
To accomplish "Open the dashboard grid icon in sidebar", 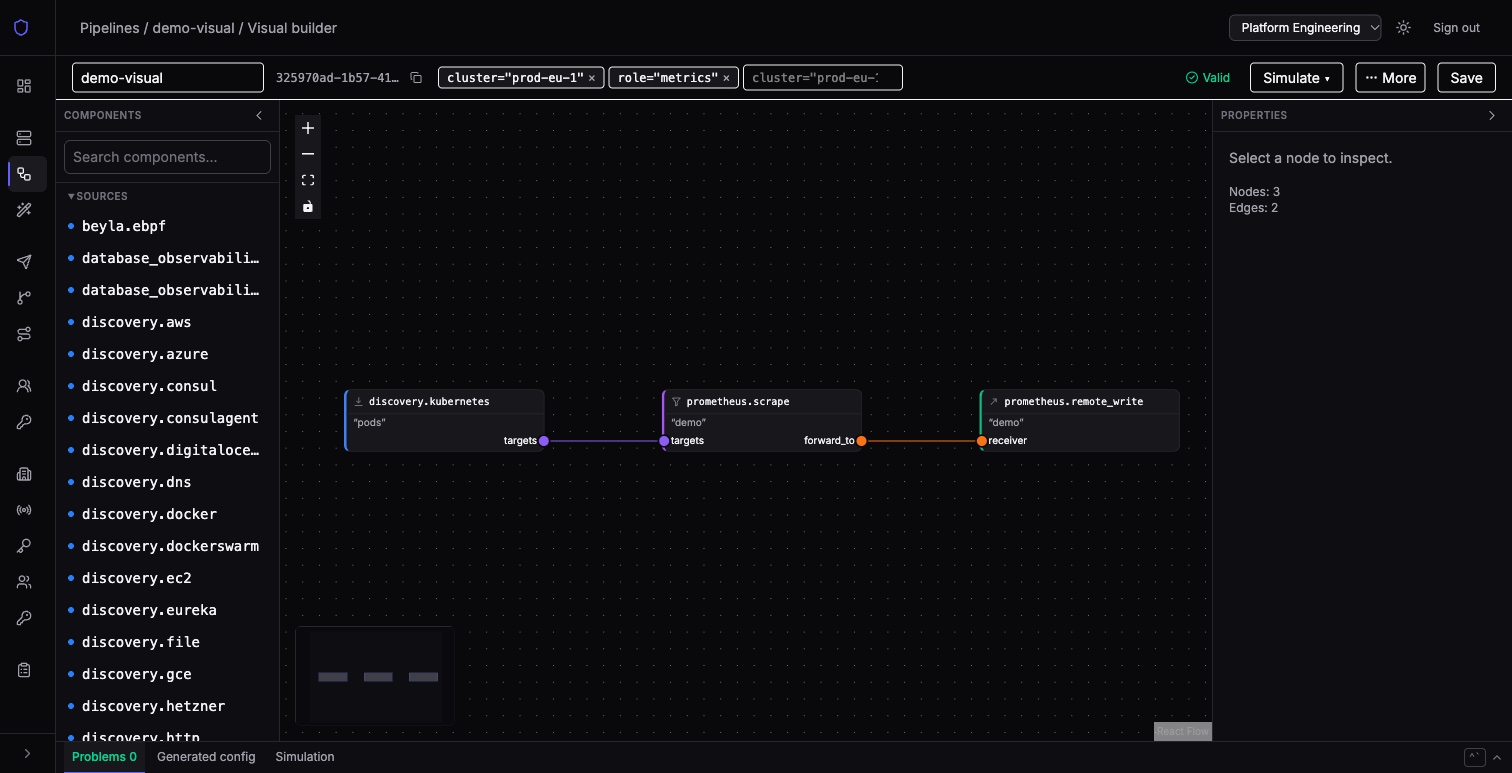I will 24,86.
